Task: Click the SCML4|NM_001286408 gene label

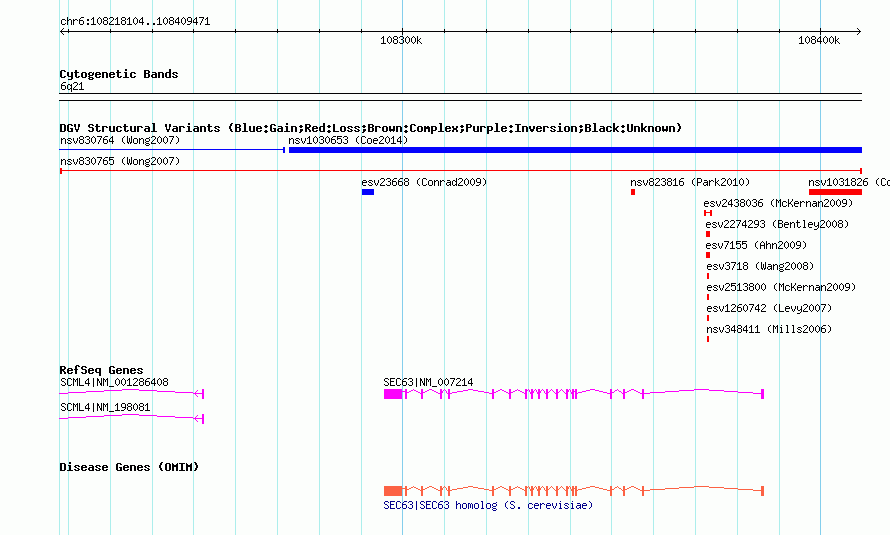Action: pos(114,382)
